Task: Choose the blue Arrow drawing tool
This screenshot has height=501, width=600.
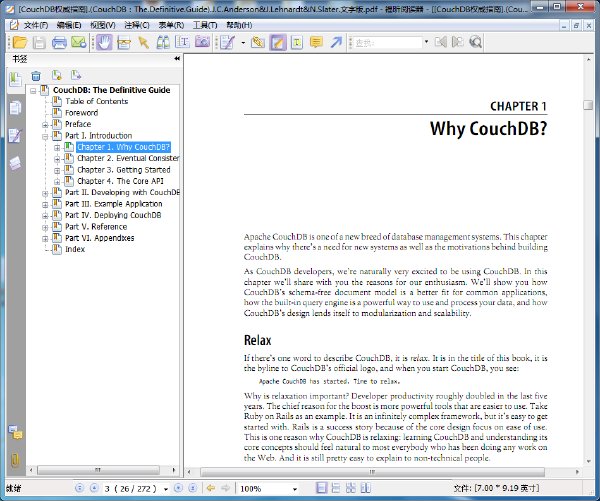Action: click(x=336, y=42)
